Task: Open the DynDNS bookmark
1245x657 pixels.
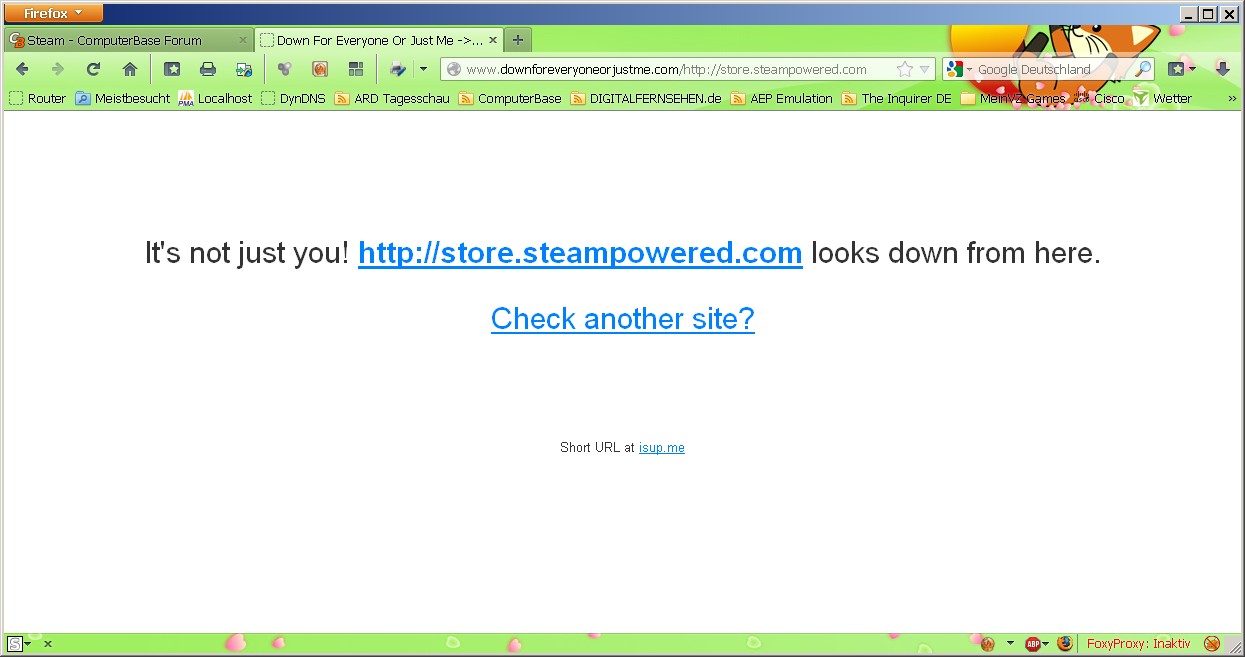Action: pyautogui.click(x=293, y=98)
